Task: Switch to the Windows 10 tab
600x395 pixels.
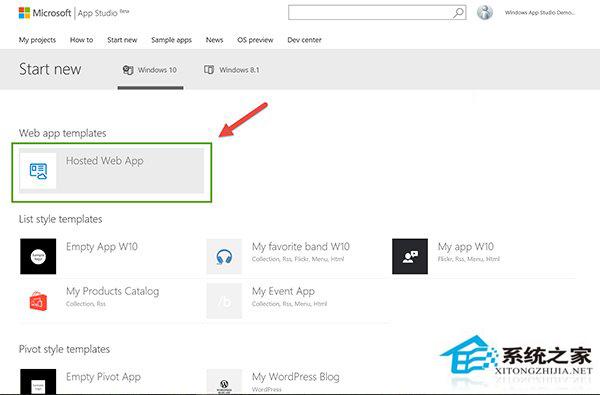Action: click(x=150, y=70)
